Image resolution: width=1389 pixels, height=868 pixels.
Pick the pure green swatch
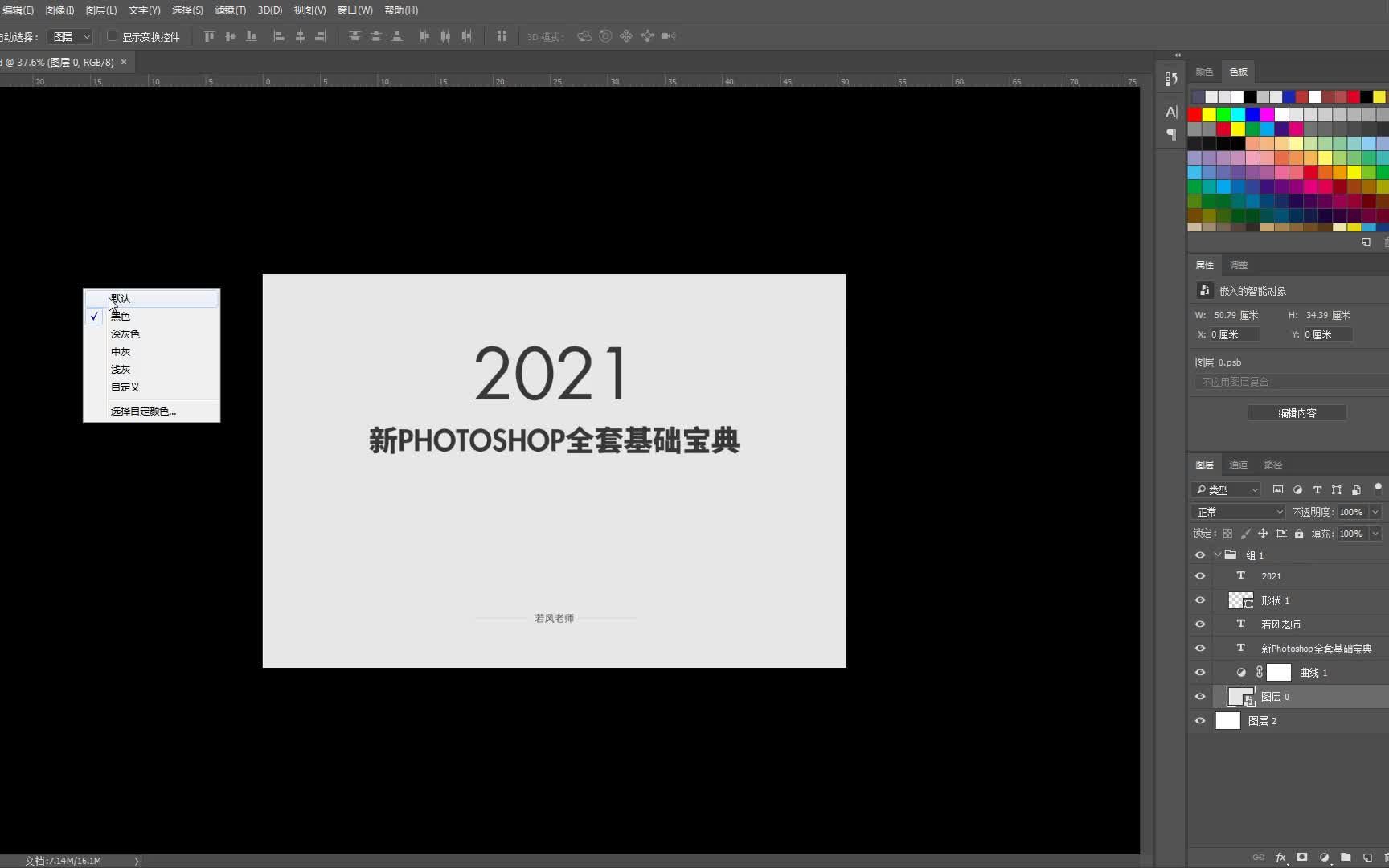click(1223, 114)
